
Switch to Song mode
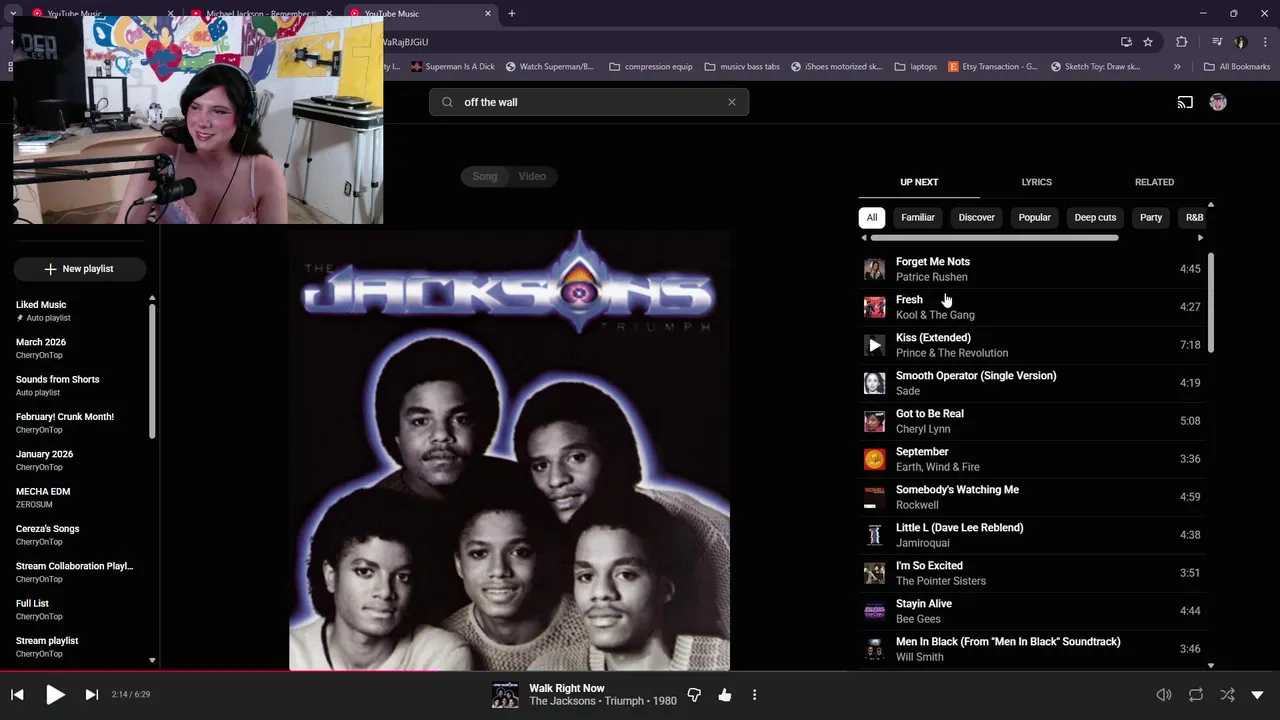[485, 176]
